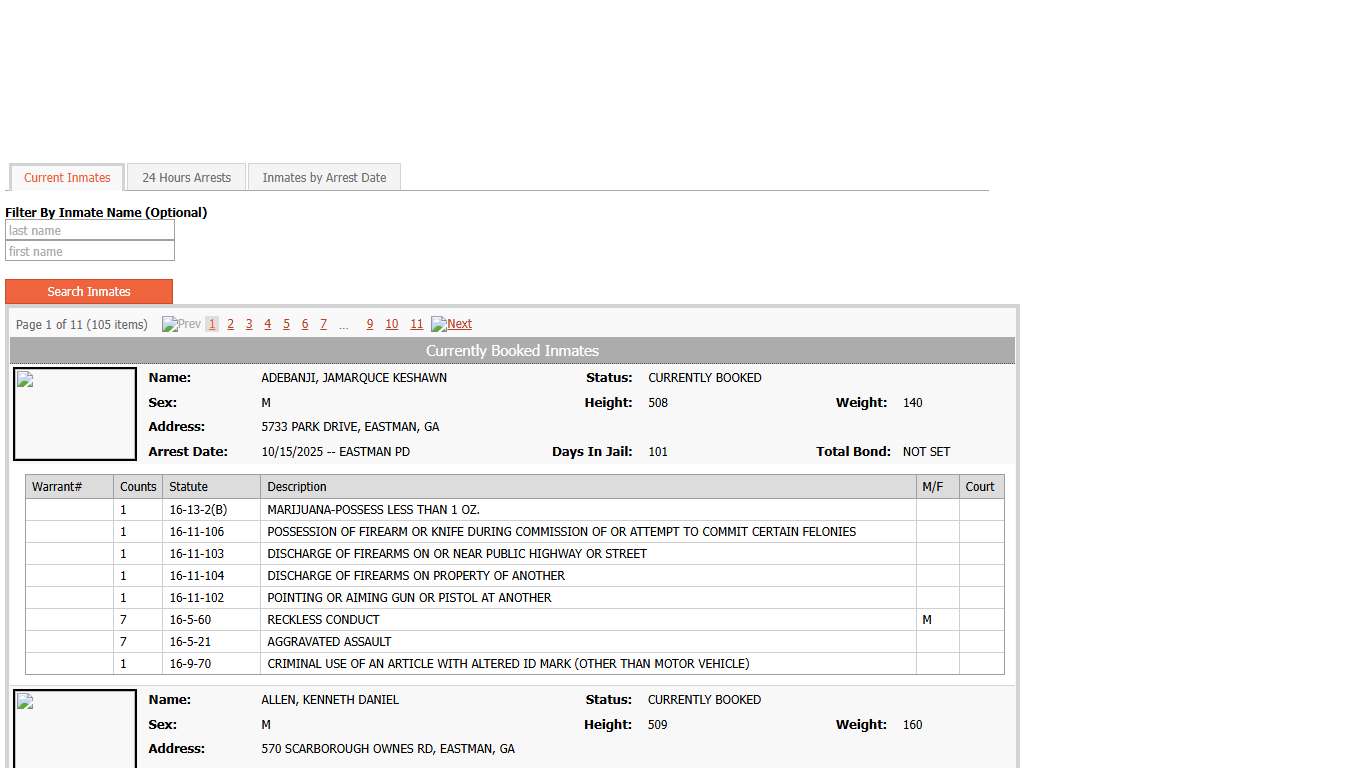Viewport: 1366px width, 768px height.
Task: Focus the first name filter field
Action: (90, 252)
